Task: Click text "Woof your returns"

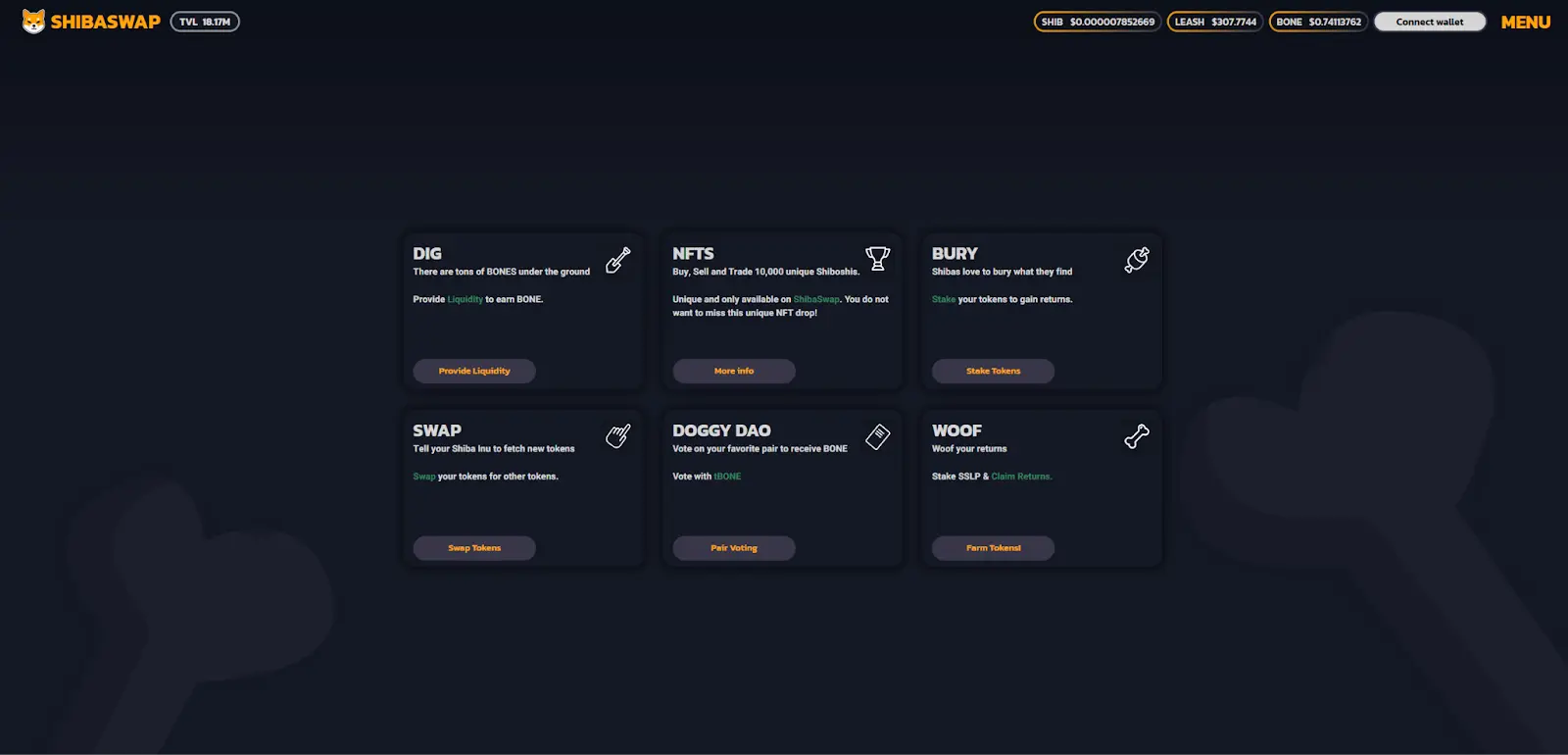Action: tap(969, 449)
